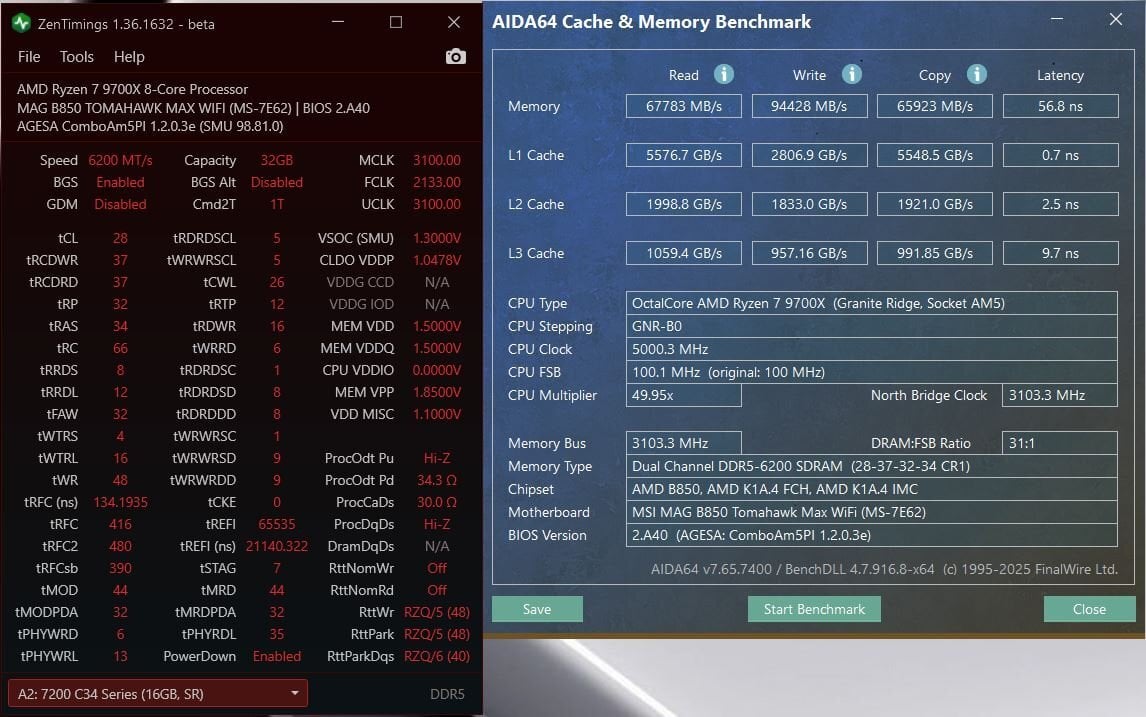
Task: Open the Tools menu in ZenTimings
Action: (x=77, y=56)
